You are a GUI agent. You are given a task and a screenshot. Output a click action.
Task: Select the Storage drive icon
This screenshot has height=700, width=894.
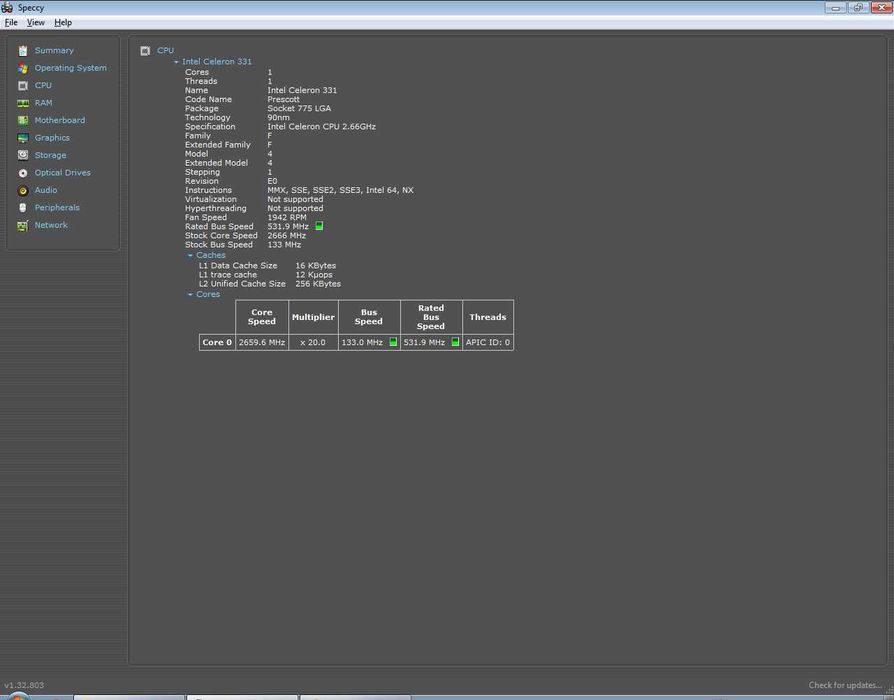click(23, 155)
